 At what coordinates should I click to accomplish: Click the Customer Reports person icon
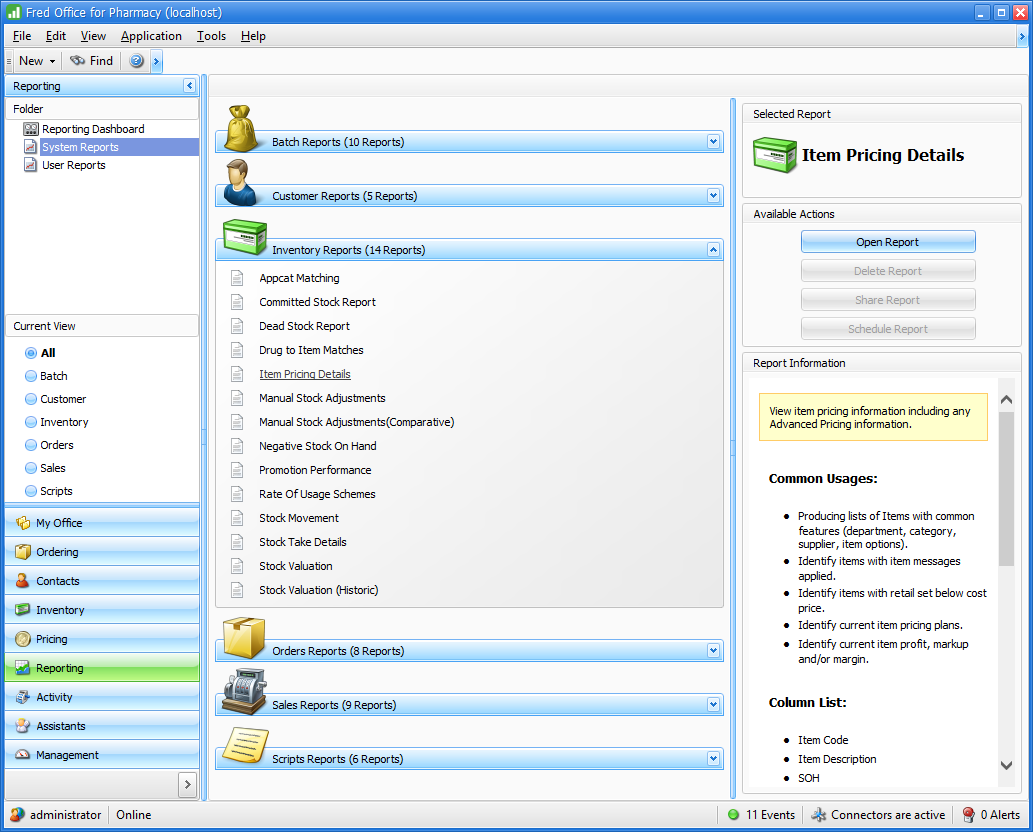(x=243, y=183)
